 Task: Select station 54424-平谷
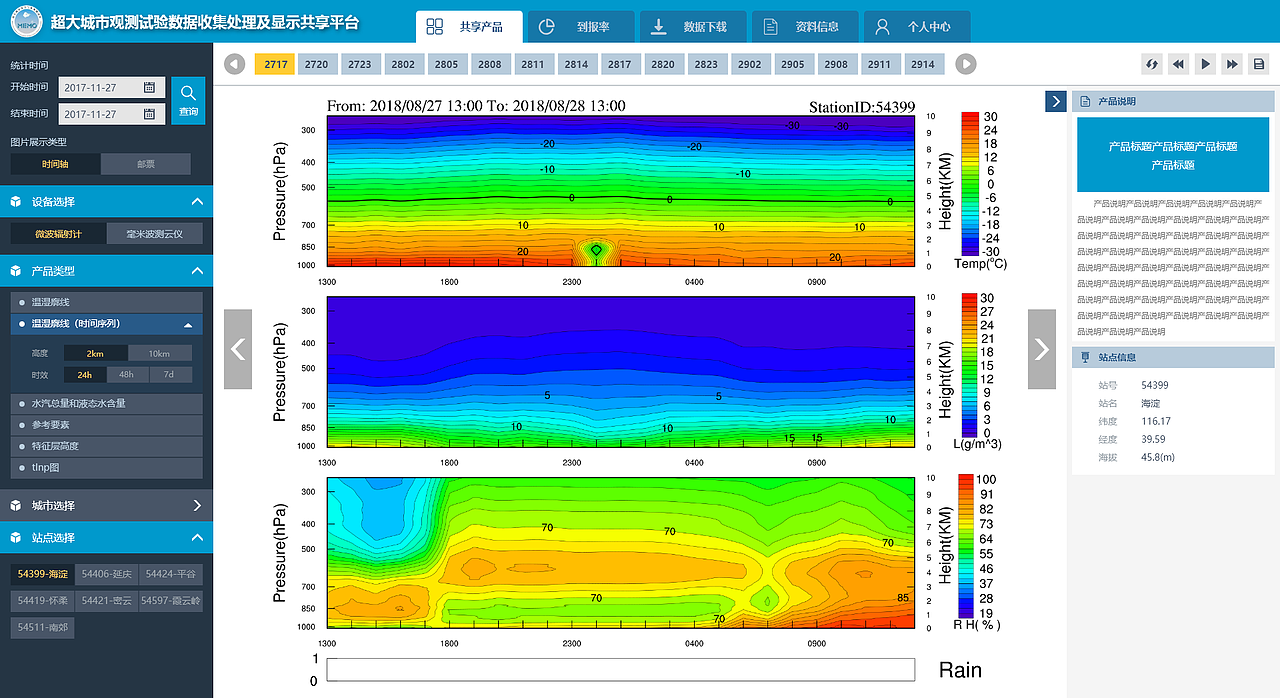[x=171, y=574]
